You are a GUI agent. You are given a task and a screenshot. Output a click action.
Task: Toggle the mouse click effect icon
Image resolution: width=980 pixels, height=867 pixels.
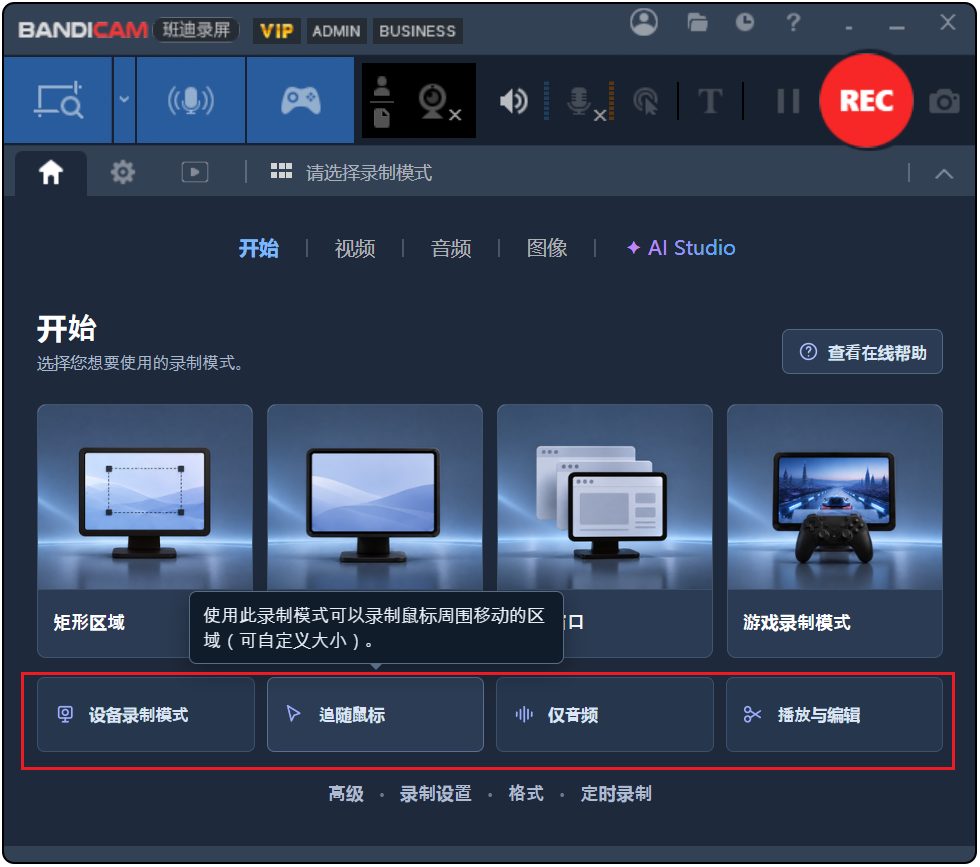click(646, 101)
